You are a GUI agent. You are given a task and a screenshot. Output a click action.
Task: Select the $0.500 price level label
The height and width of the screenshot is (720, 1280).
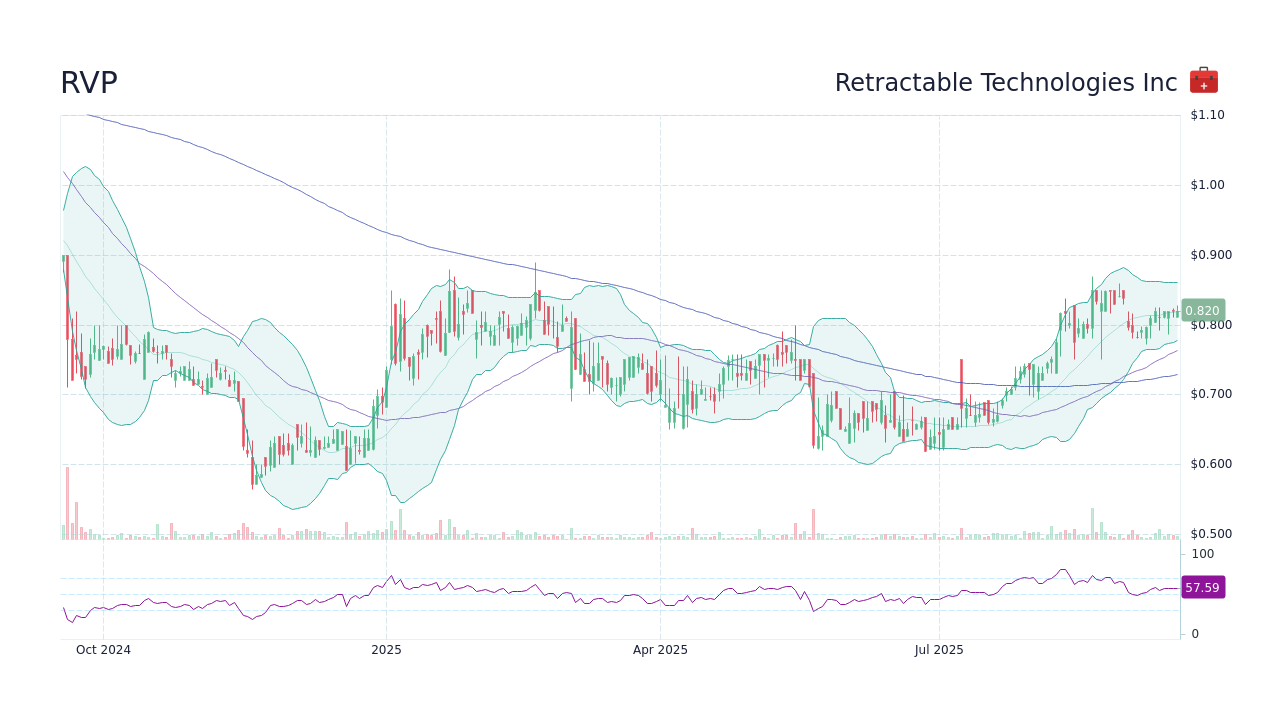(1205, 533)
